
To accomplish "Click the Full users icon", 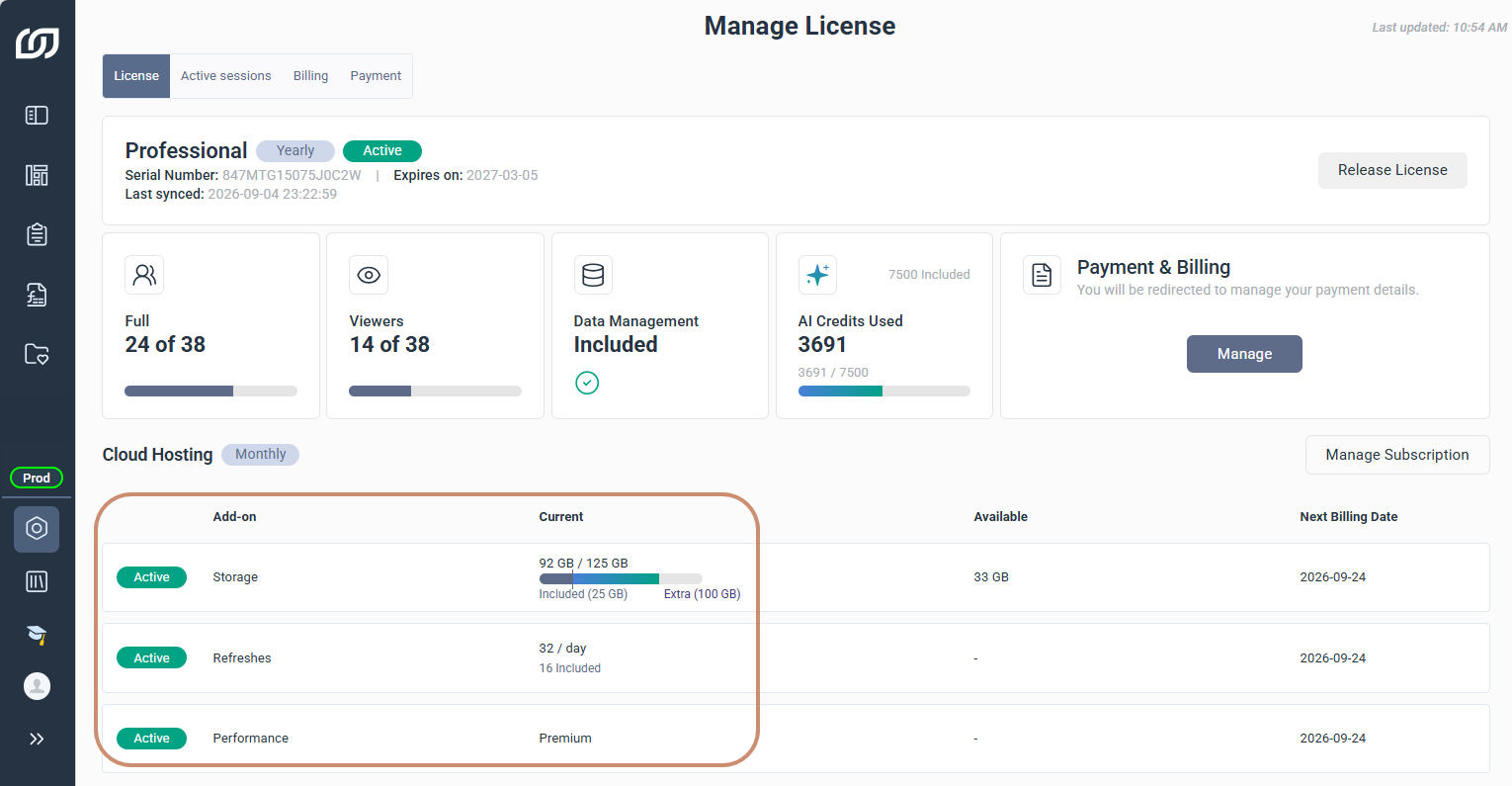I will click(x=144, y=275).
